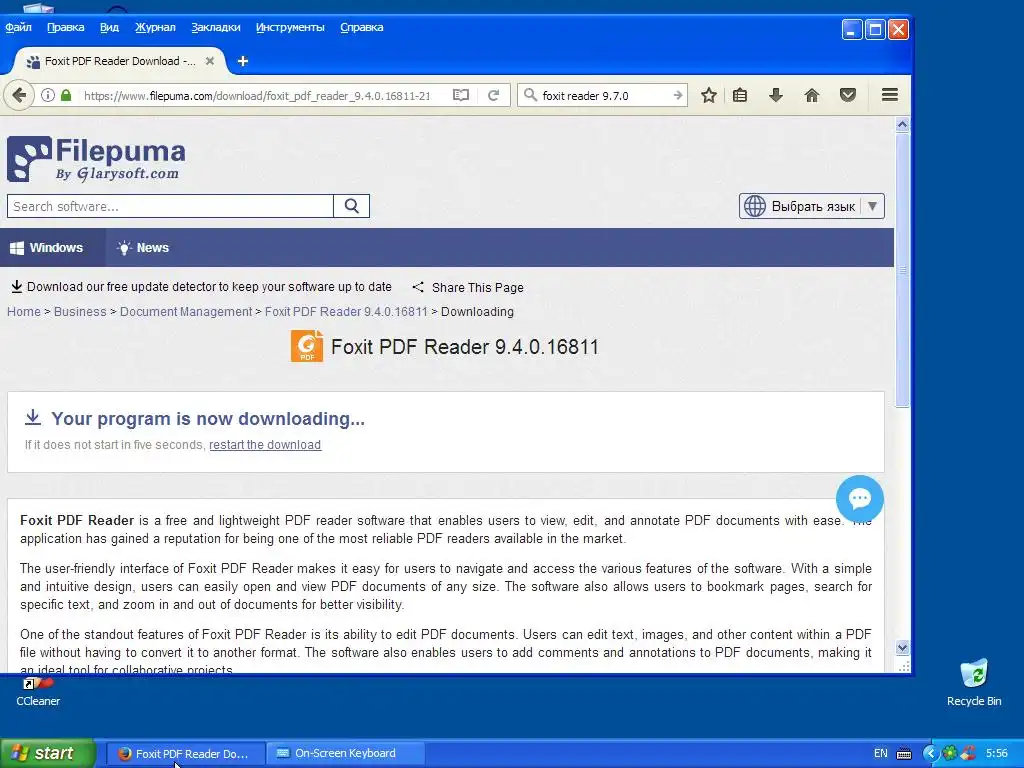The image size is (1024, 768).
Task: Open the Закладки menu
Action: [x=216, y=27]
